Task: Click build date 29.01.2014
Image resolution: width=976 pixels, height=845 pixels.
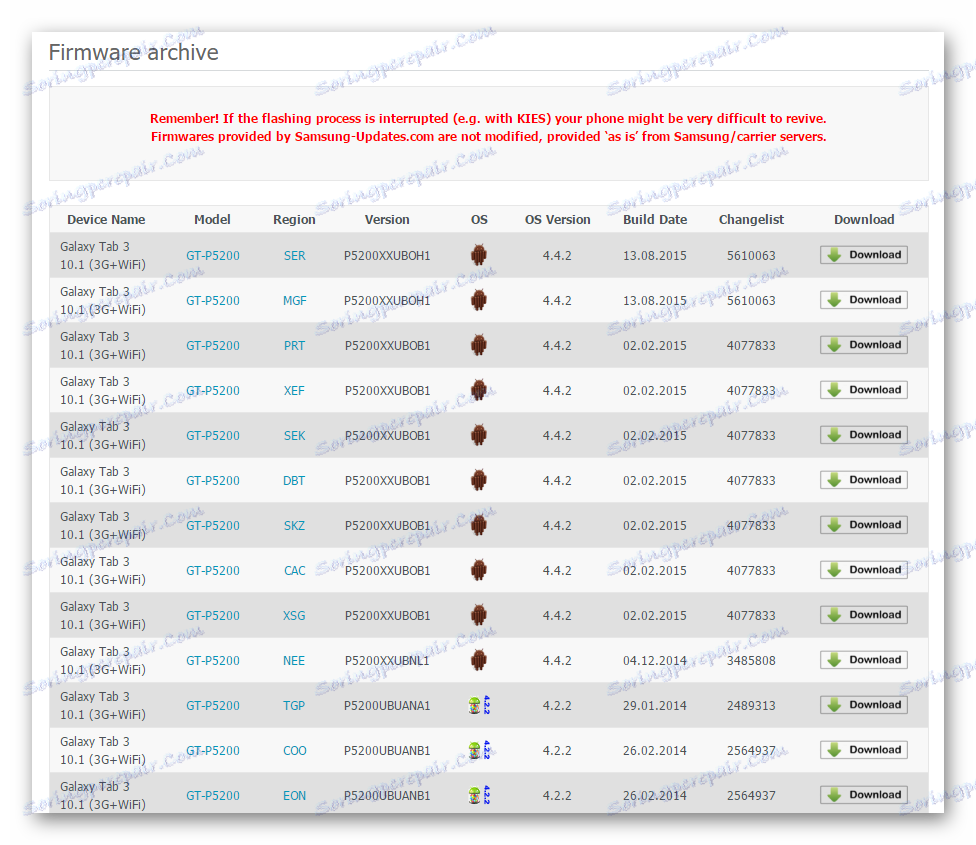Action: 655,706
